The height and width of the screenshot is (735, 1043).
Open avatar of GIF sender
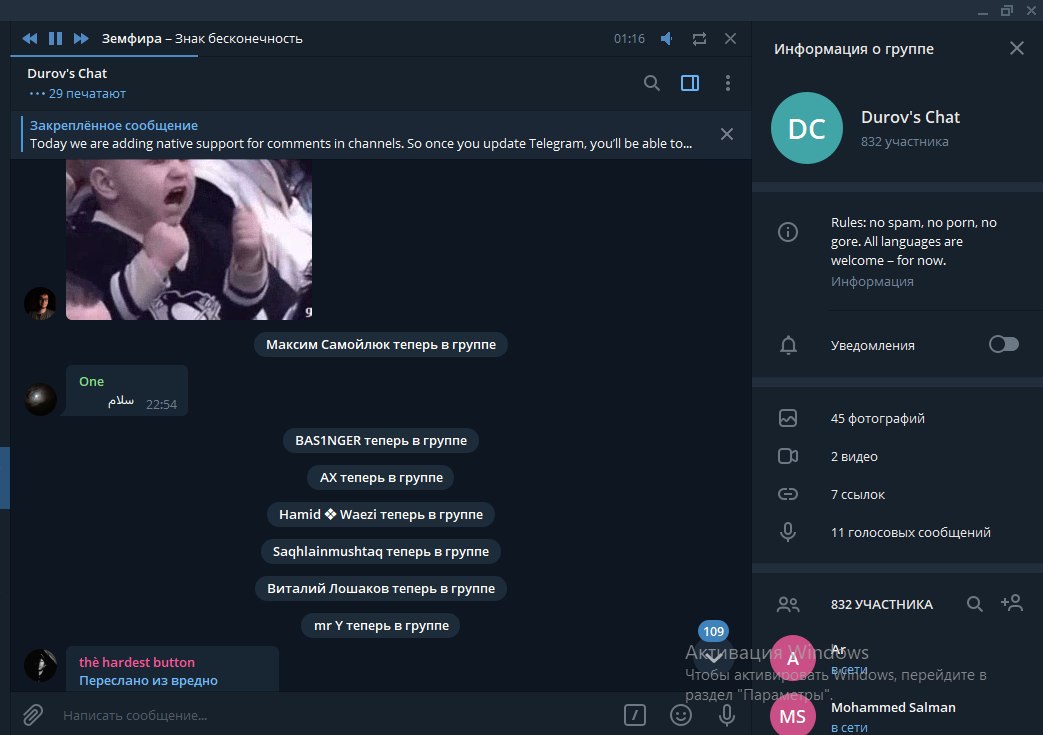click(40, 303)
